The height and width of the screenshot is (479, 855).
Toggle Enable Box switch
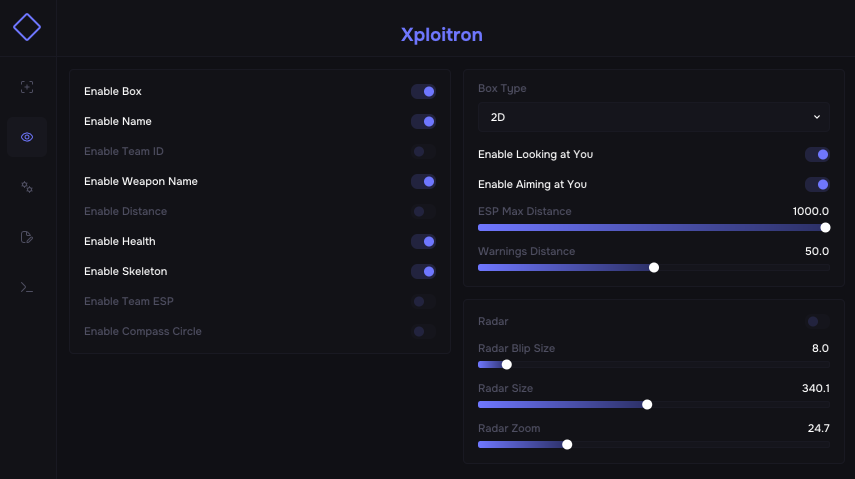point(423,92)
